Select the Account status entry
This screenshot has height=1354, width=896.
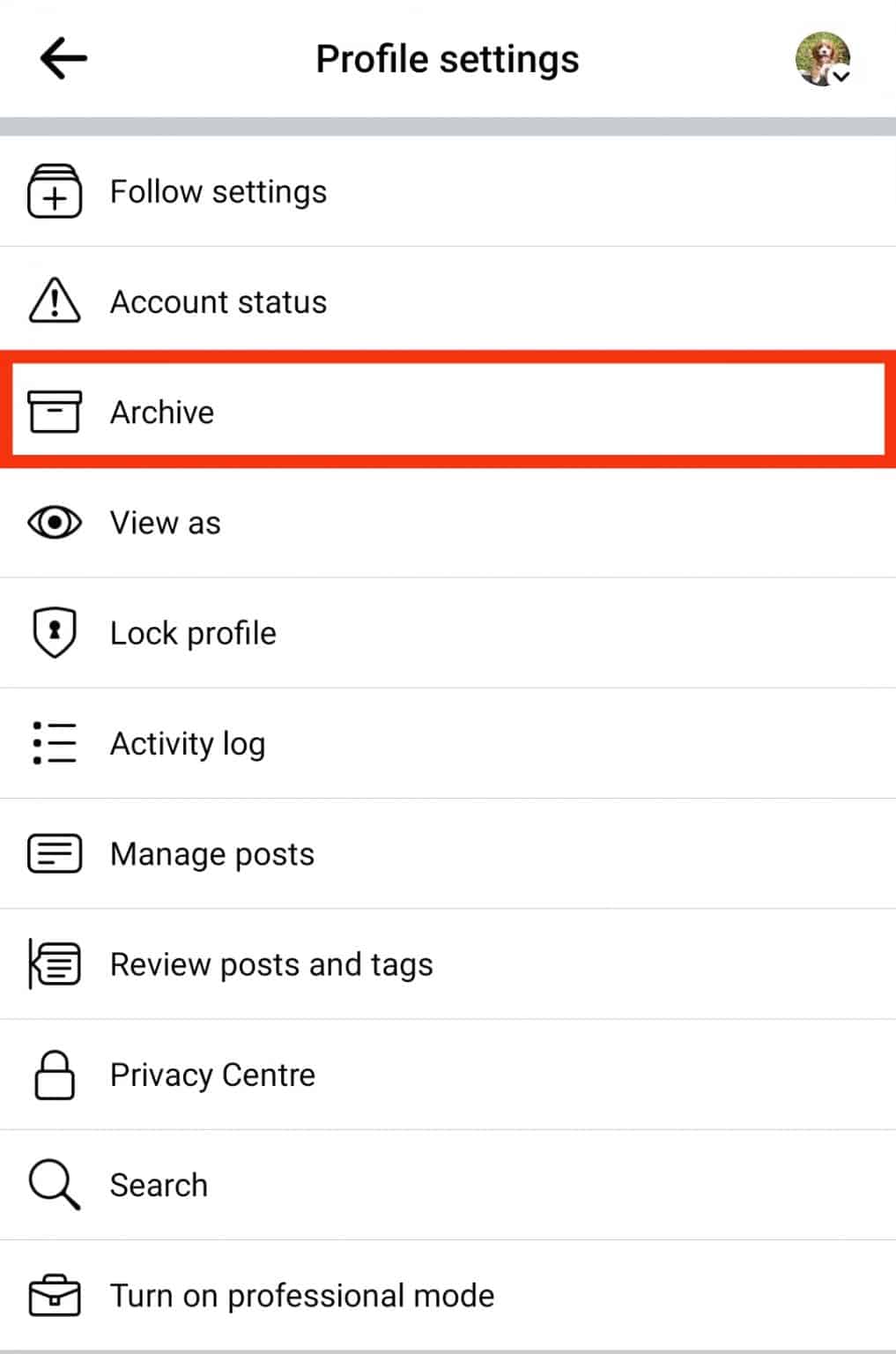[218, 301]
